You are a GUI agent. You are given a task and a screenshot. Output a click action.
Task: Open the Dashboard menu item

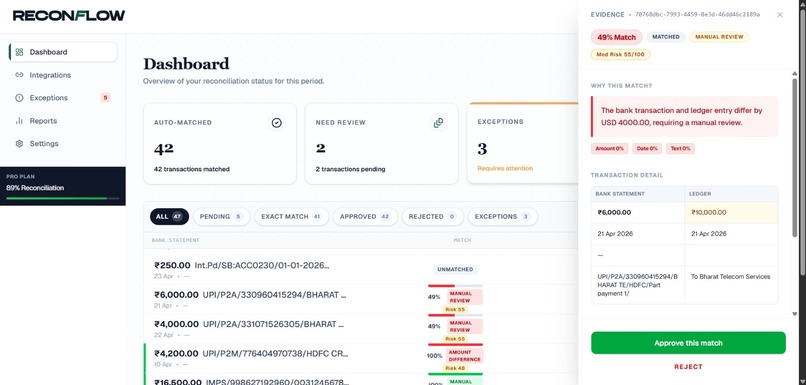pyautogui.click(x=63, y=52)
